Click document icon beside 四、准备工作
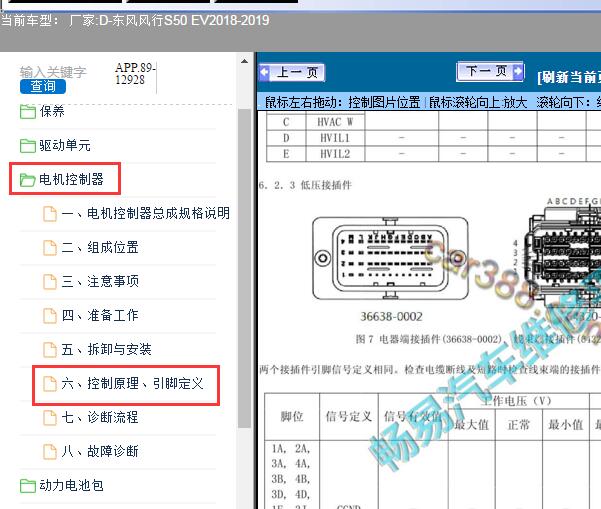601x509 pixels. pyautogui.click(x=50, y=316)
